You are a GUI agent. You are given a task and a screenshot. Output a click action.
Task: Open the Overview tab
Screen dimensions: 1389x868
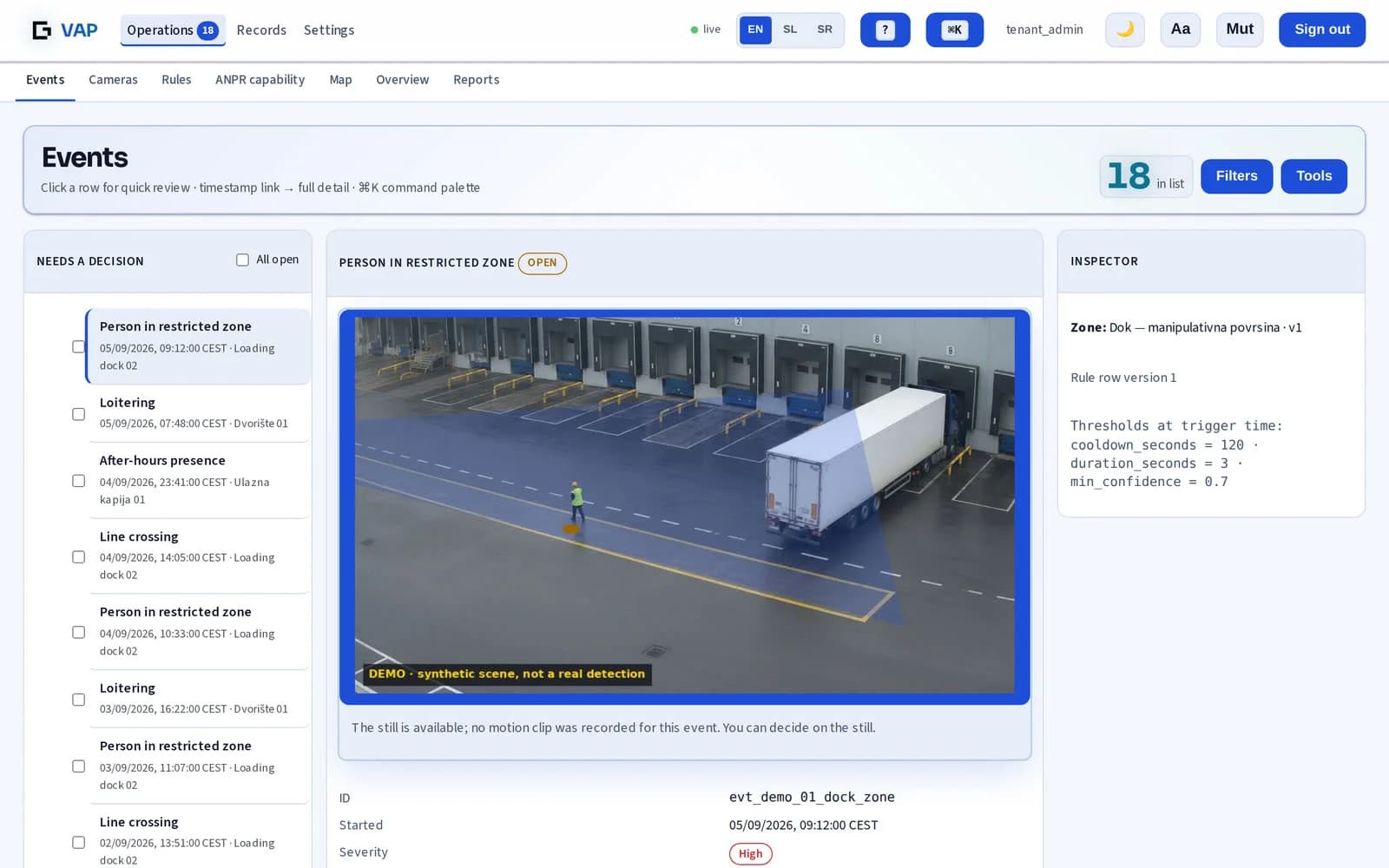tap(402, 80)
